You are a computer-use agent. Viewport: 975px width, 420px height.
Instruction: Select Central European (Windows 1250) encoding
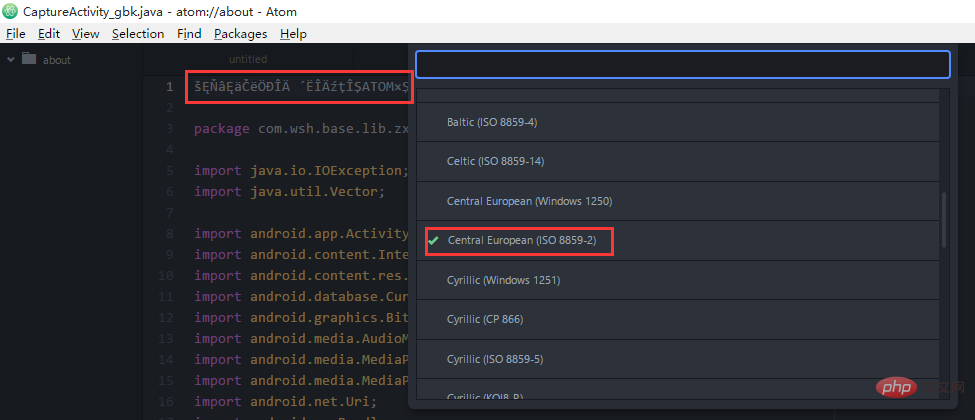click(677, 201)
